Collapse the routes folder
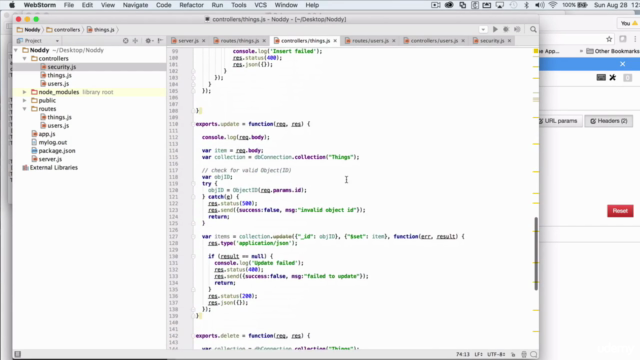Image resolution: width=640 pixels, height=360 pixels. click(x=24, y=109)
